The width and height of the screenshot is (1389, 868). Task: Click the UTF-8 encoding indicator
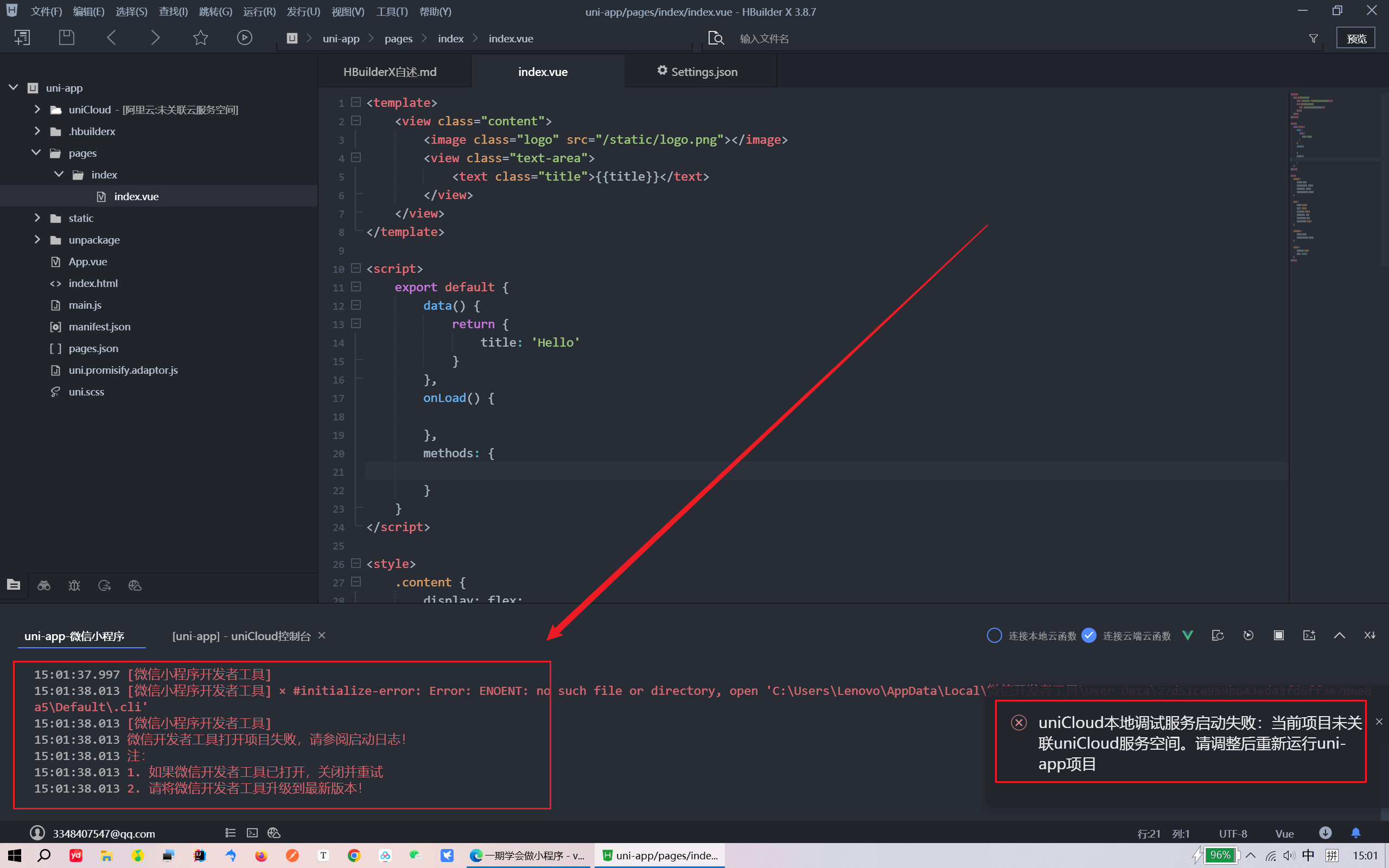click(x=1233, y=834)
